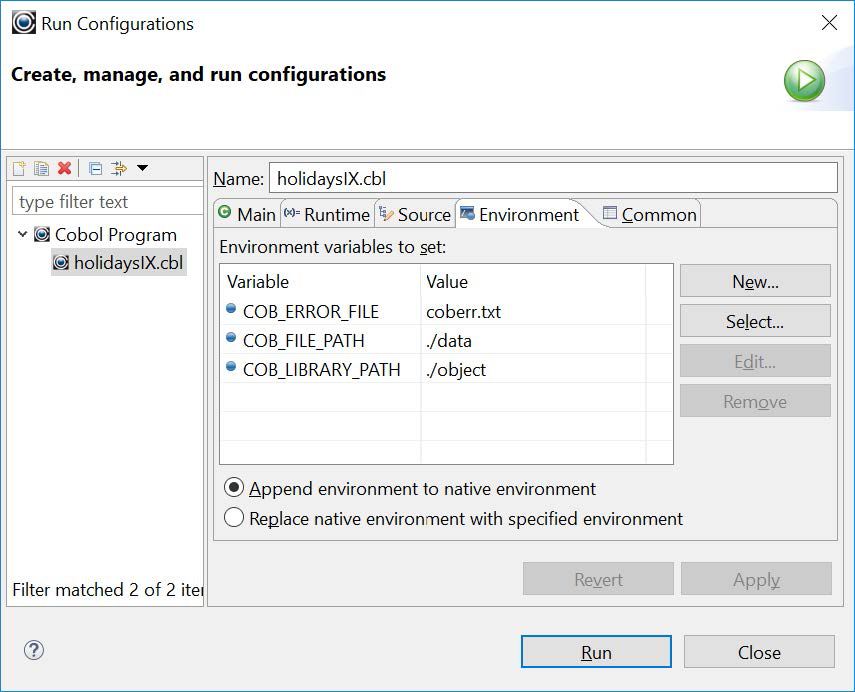This screenshot has width=855, height=692.
Task: Click the Cobol Program type icon
Action: [41, 234]
